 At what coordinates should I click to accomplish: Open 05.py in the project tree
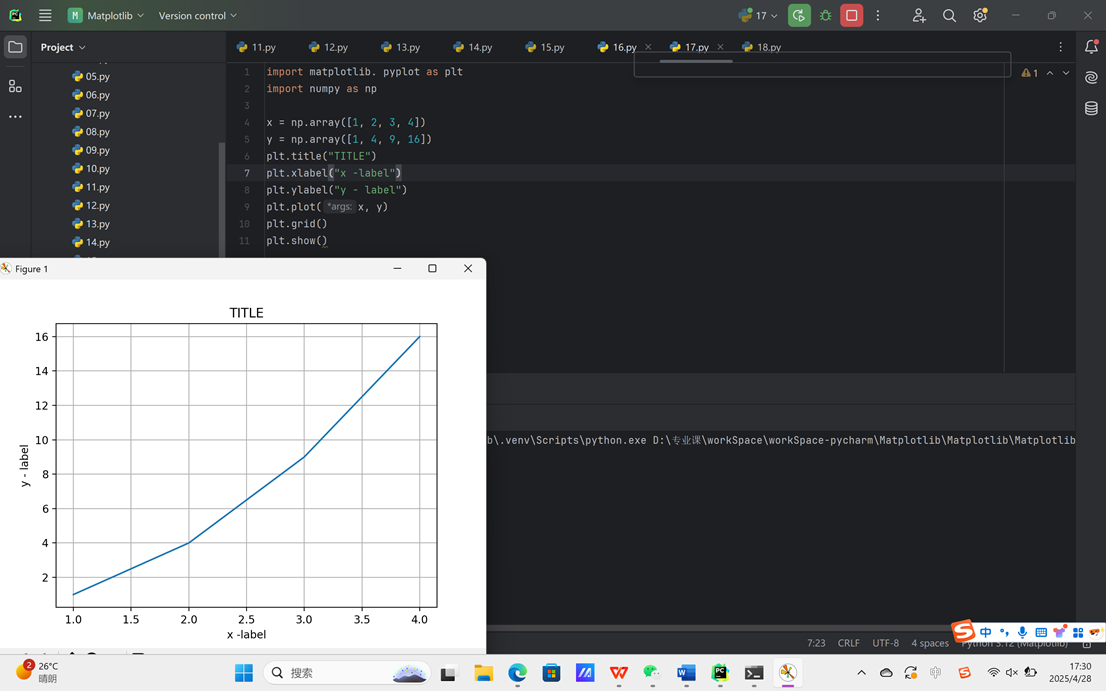pos(91,76)
